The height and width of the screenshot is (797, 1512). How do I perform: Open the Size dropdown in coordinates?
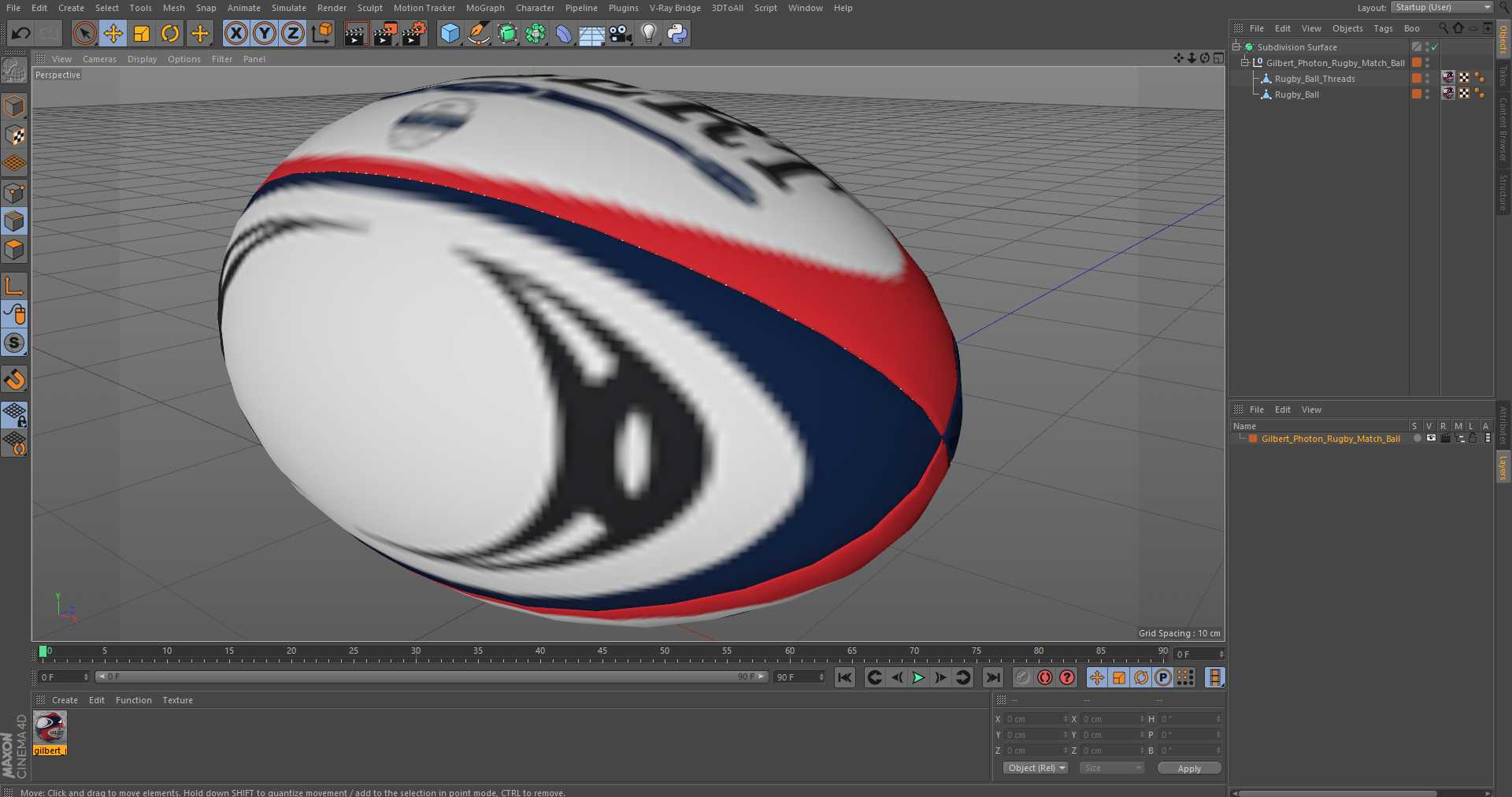pos(1110,768)
